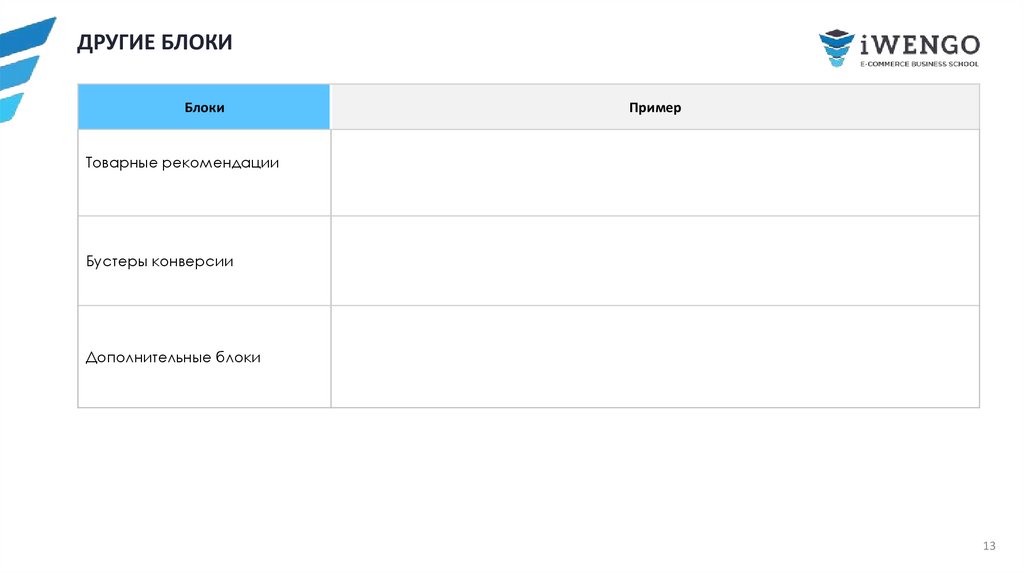Click the word Дополнительные in third row
This screenshot has height=574, width=1024.
pos(147,357)
